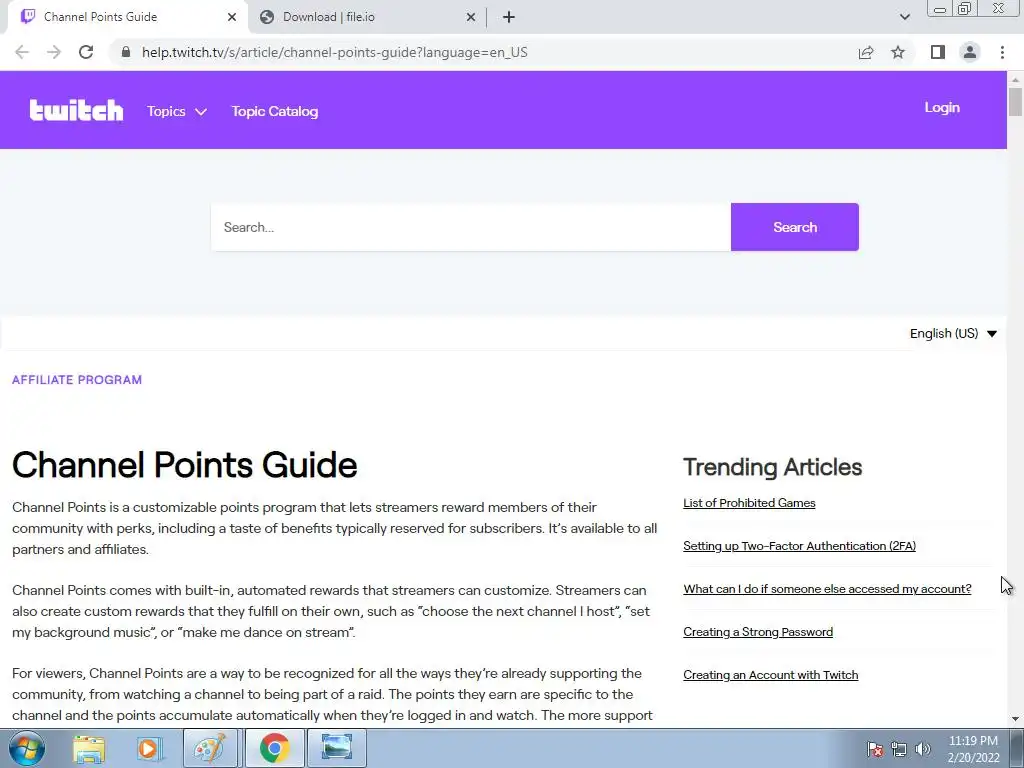Screen dimensions: 1024x768
Task: Click the Twitch logo in header
Action: coord(76,110)
